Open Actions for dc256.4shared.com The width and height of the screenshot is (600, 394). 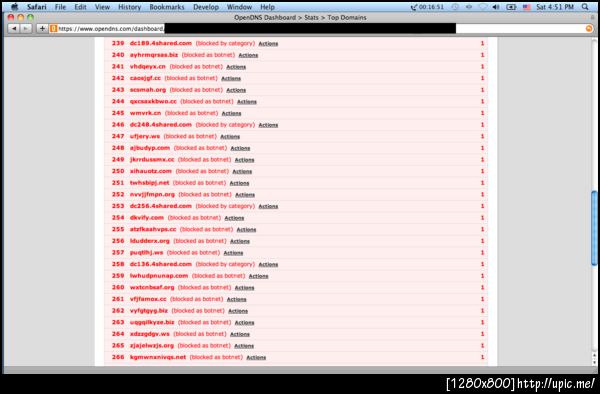pyautogui.click(x=268, y=206)
